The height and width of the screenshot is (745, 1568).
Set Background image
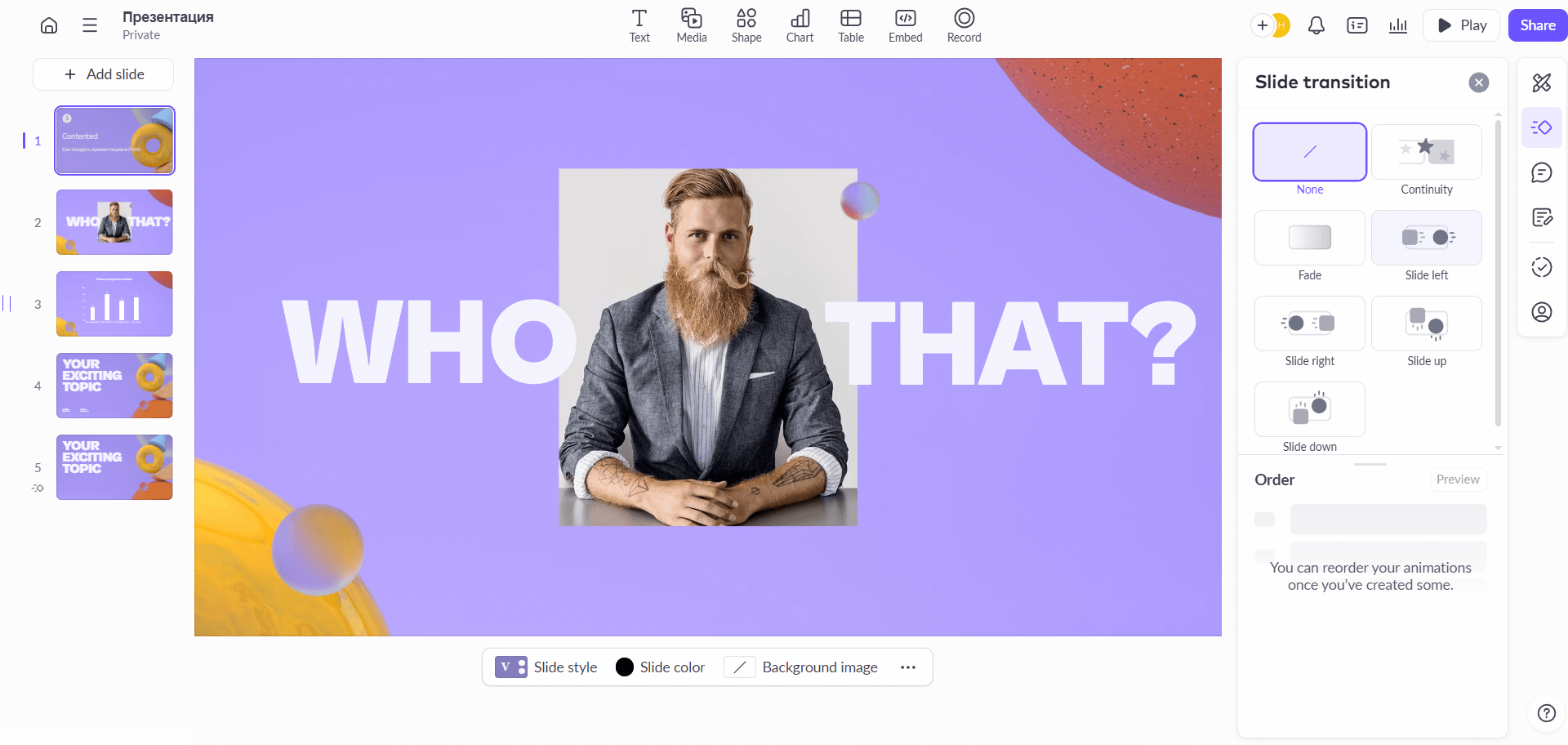(x=801, y=667)
